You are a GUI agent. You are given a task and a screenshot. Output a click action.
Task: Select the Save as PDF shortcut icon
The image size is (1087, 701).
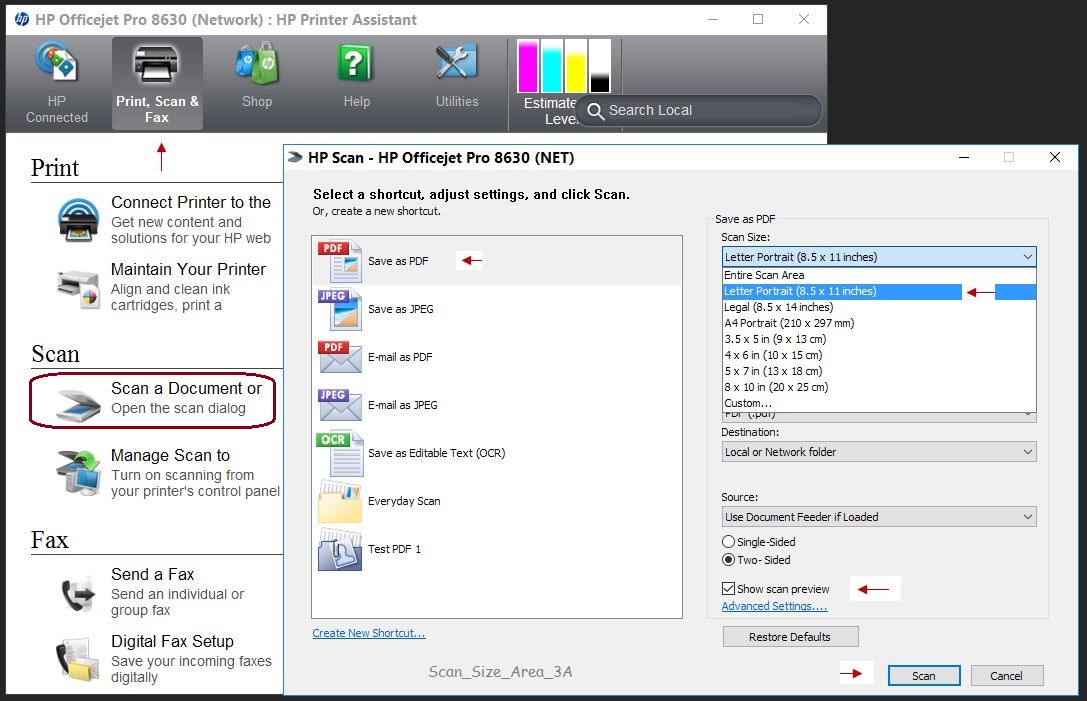[x=340, y=261]
